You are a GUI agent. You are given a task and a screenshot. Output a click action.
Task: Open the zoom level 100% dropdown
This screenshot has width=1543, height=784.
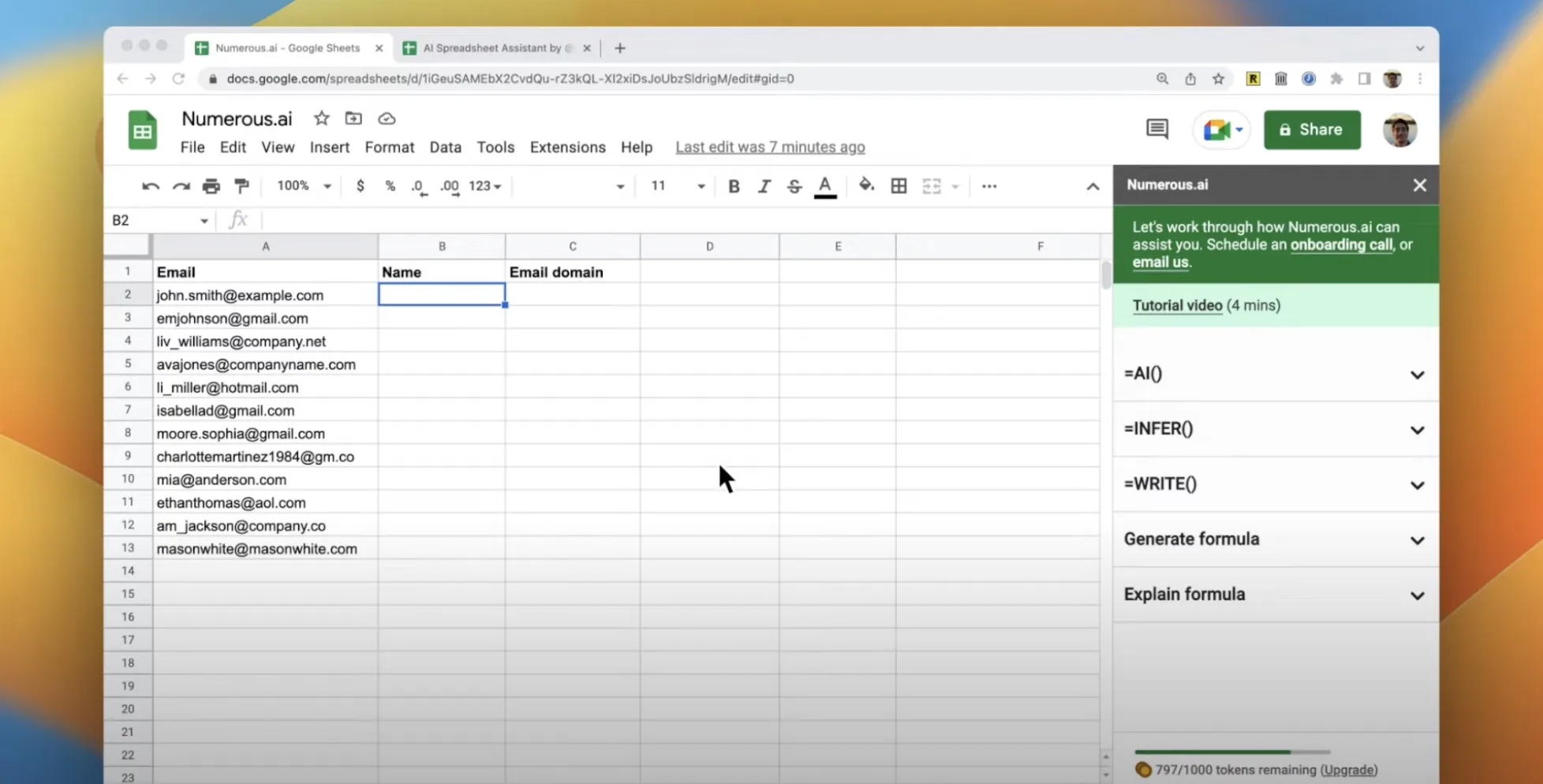point(304,186)
